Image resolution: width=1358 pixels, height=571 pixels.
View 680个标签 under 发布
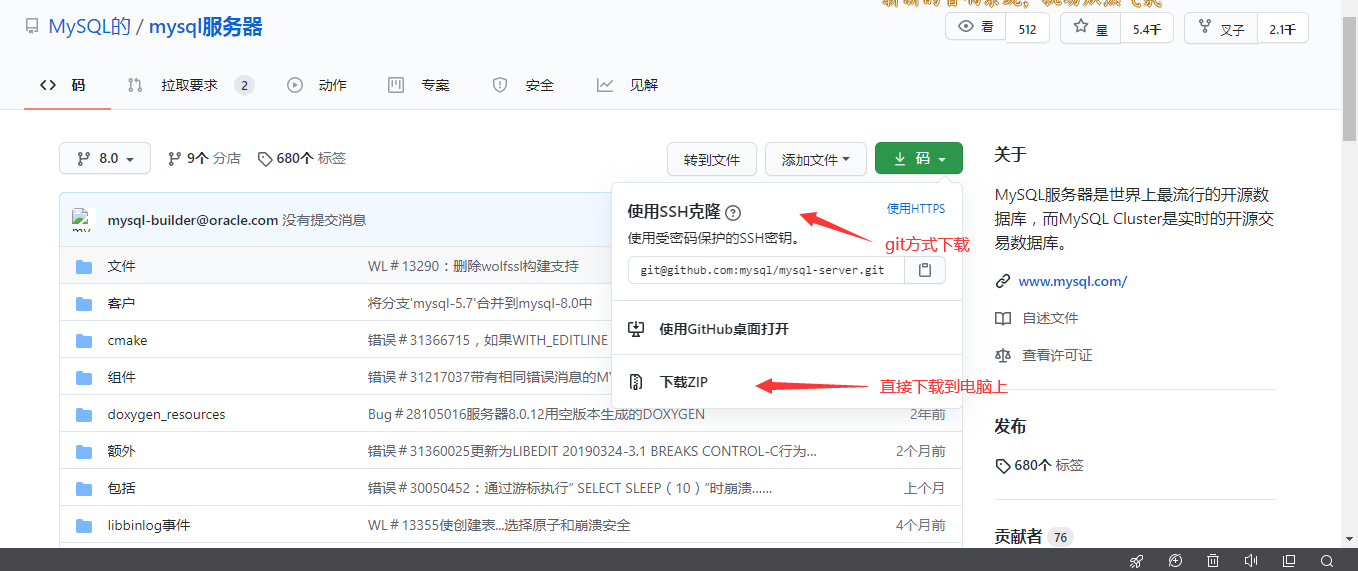point(1040,465)
